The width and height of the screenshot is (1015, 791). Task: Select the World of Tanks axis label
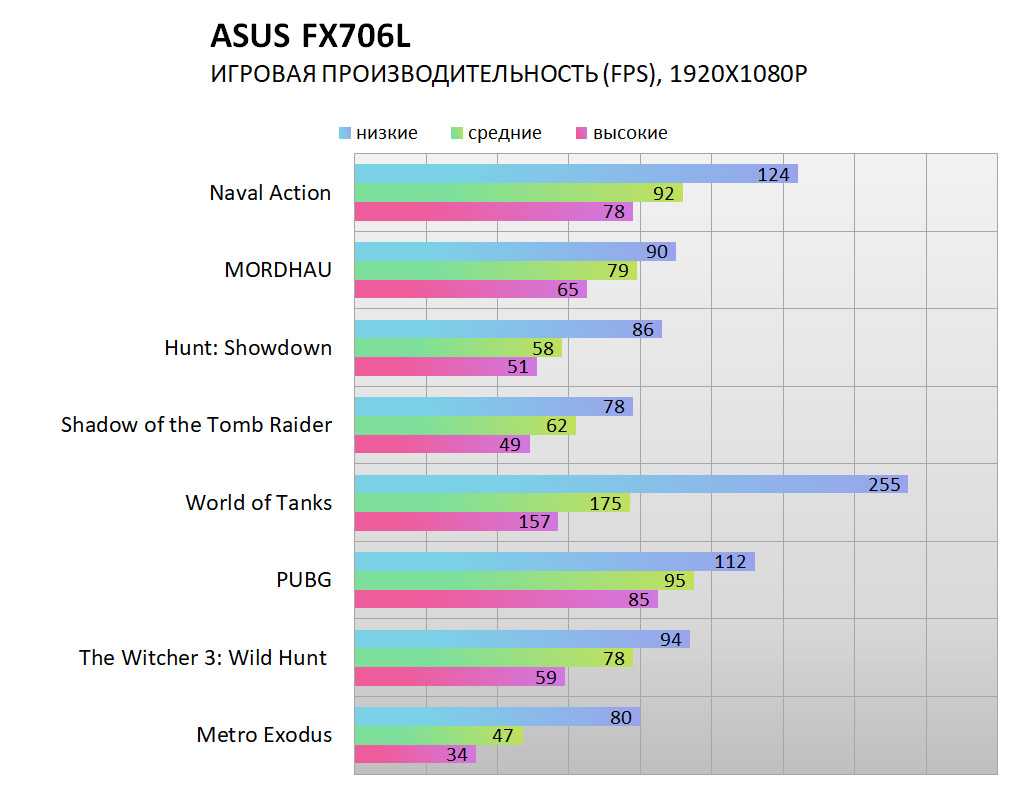(x=258, y=502)
